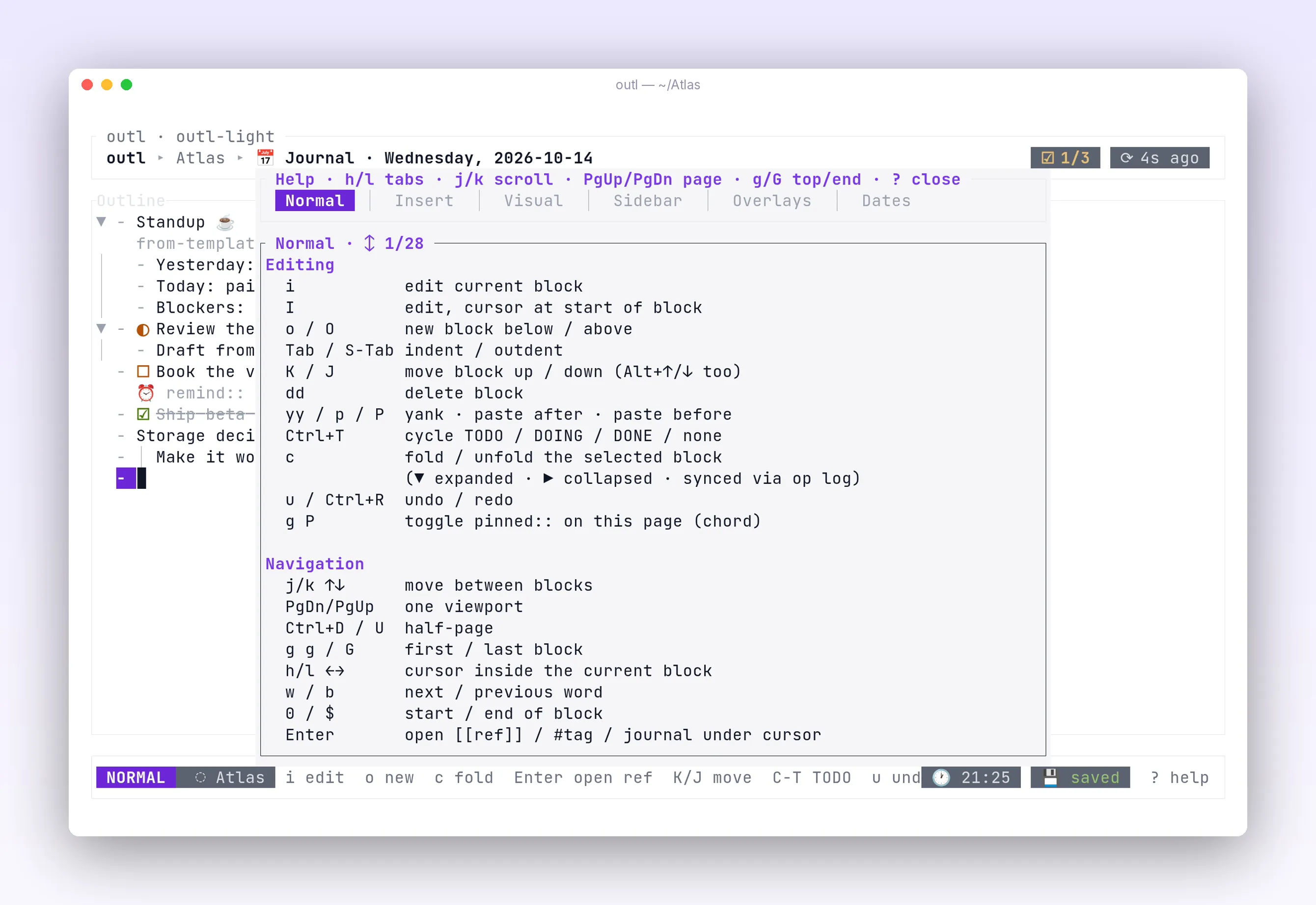This screenshot has width=1316, height=905.
Task: Collapse the Standup block triangle
Action: tap(102, 222)
